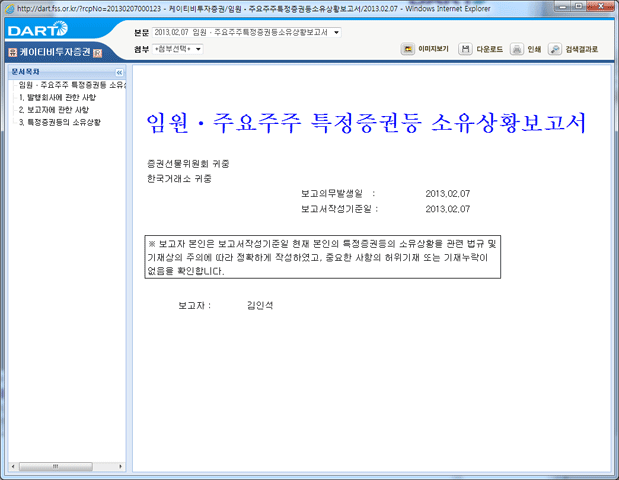
Task: Click the Internet Explorer title bar icon
Action: pyautogui.click(x=9, y=9)
